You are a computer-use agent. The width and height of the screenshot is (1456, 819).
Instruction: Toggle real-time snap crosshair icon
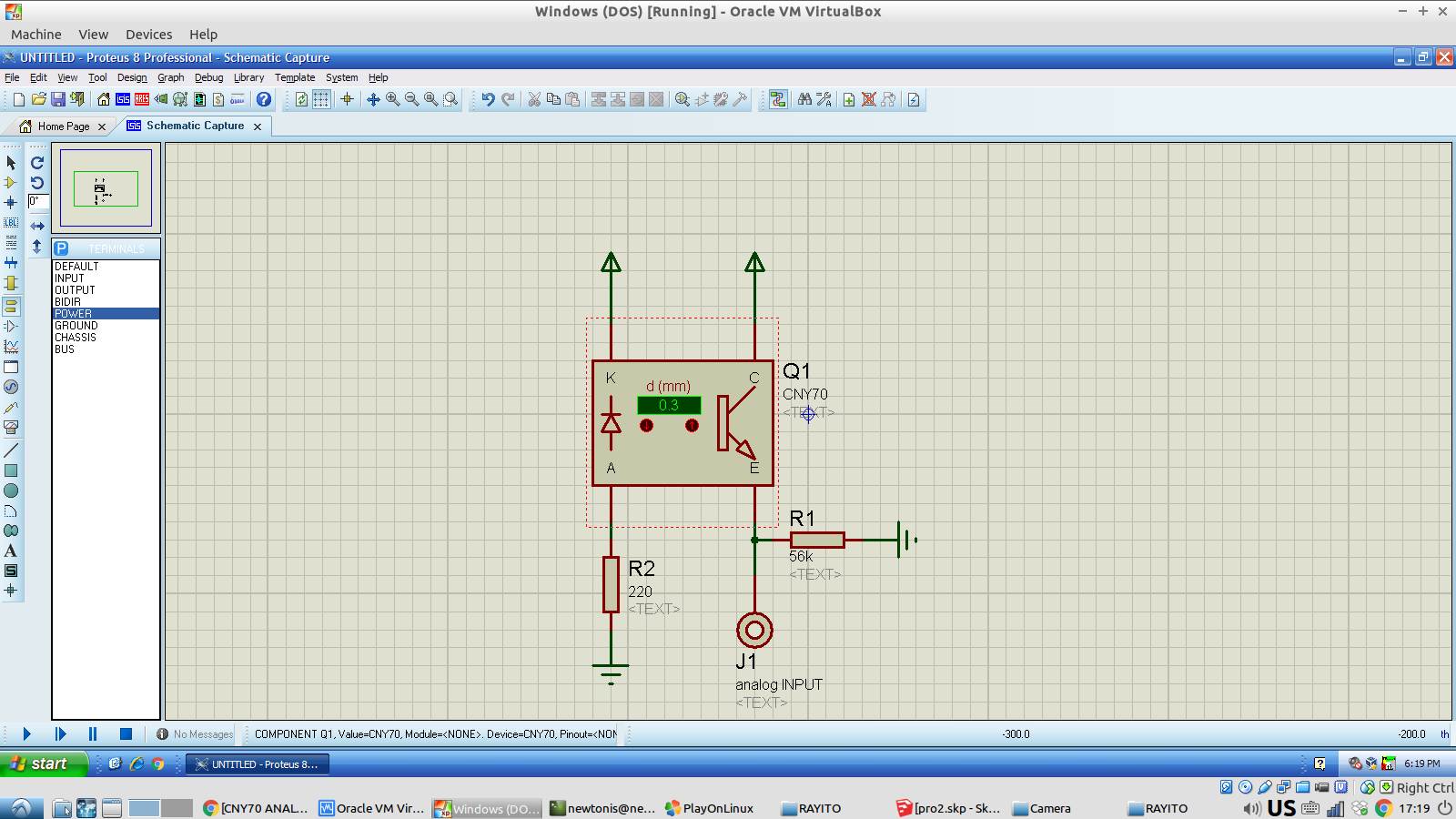(x=347, y=100)
